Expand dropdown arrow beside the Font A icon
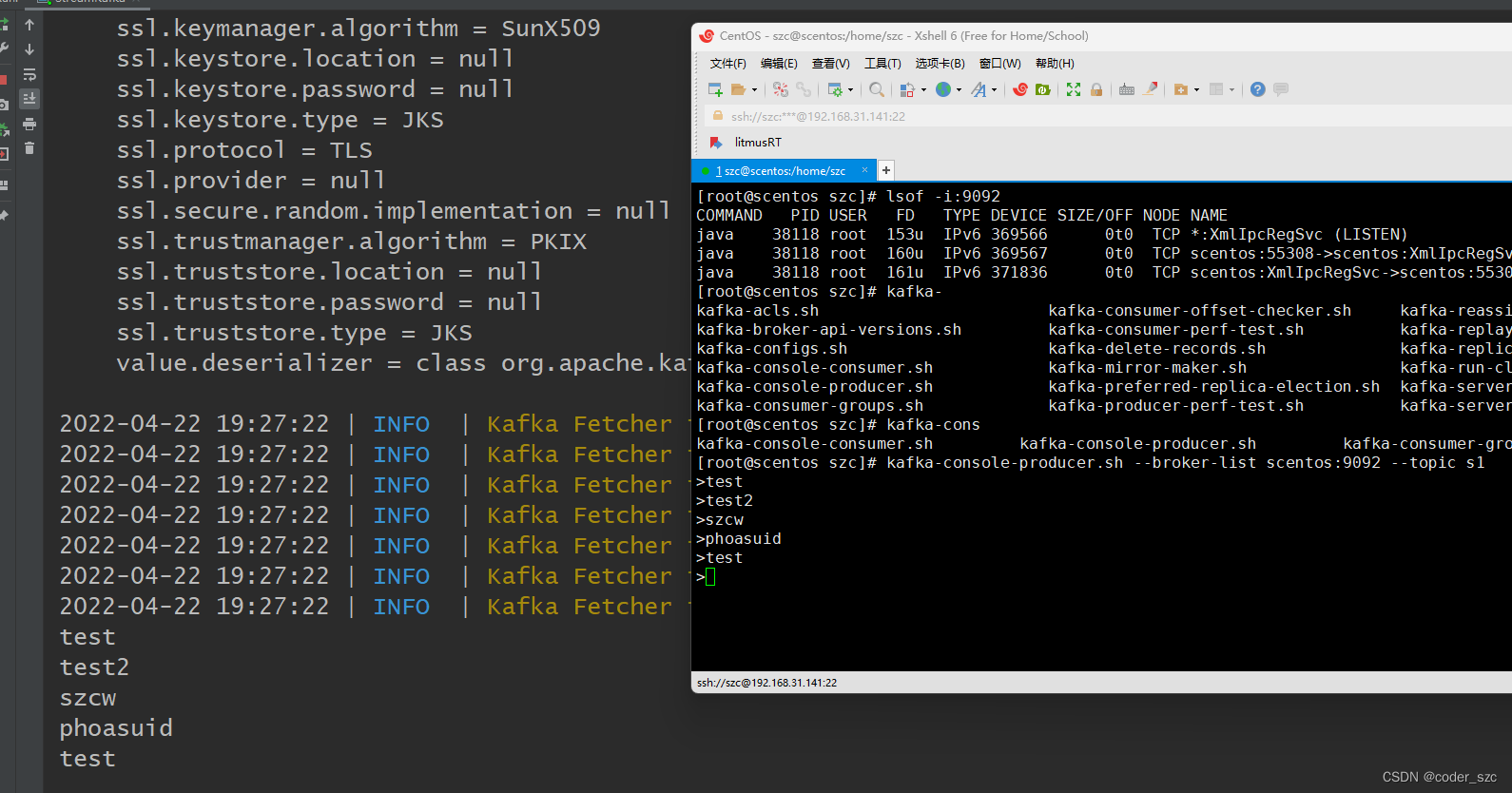Screen dimensions: 1512x793 (995, 90)
